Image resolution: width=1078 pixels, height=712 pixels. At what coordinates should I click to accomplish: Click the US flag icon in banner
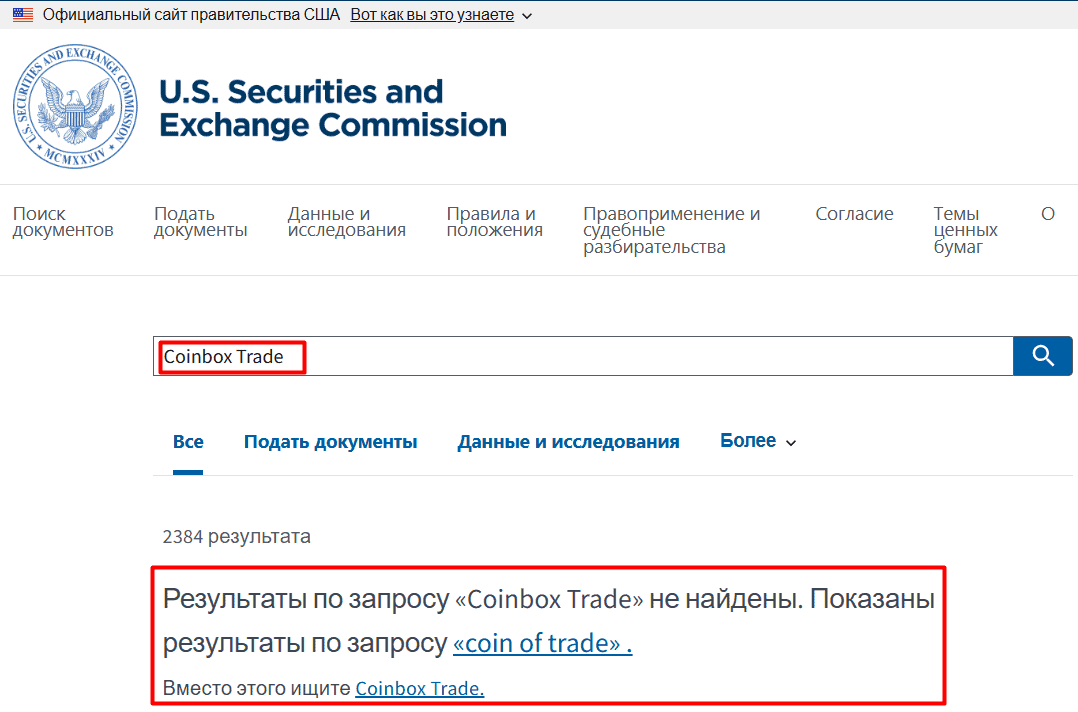[x=22, y=15]
